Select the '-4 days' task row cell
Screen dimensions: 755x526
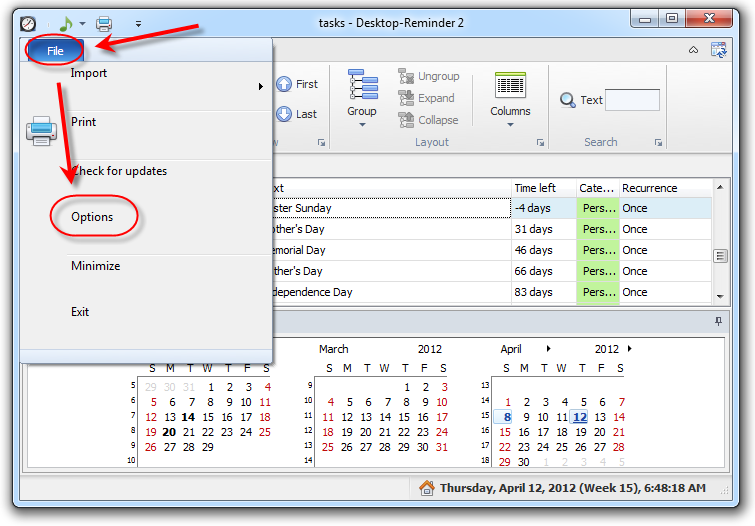[544, 208]
